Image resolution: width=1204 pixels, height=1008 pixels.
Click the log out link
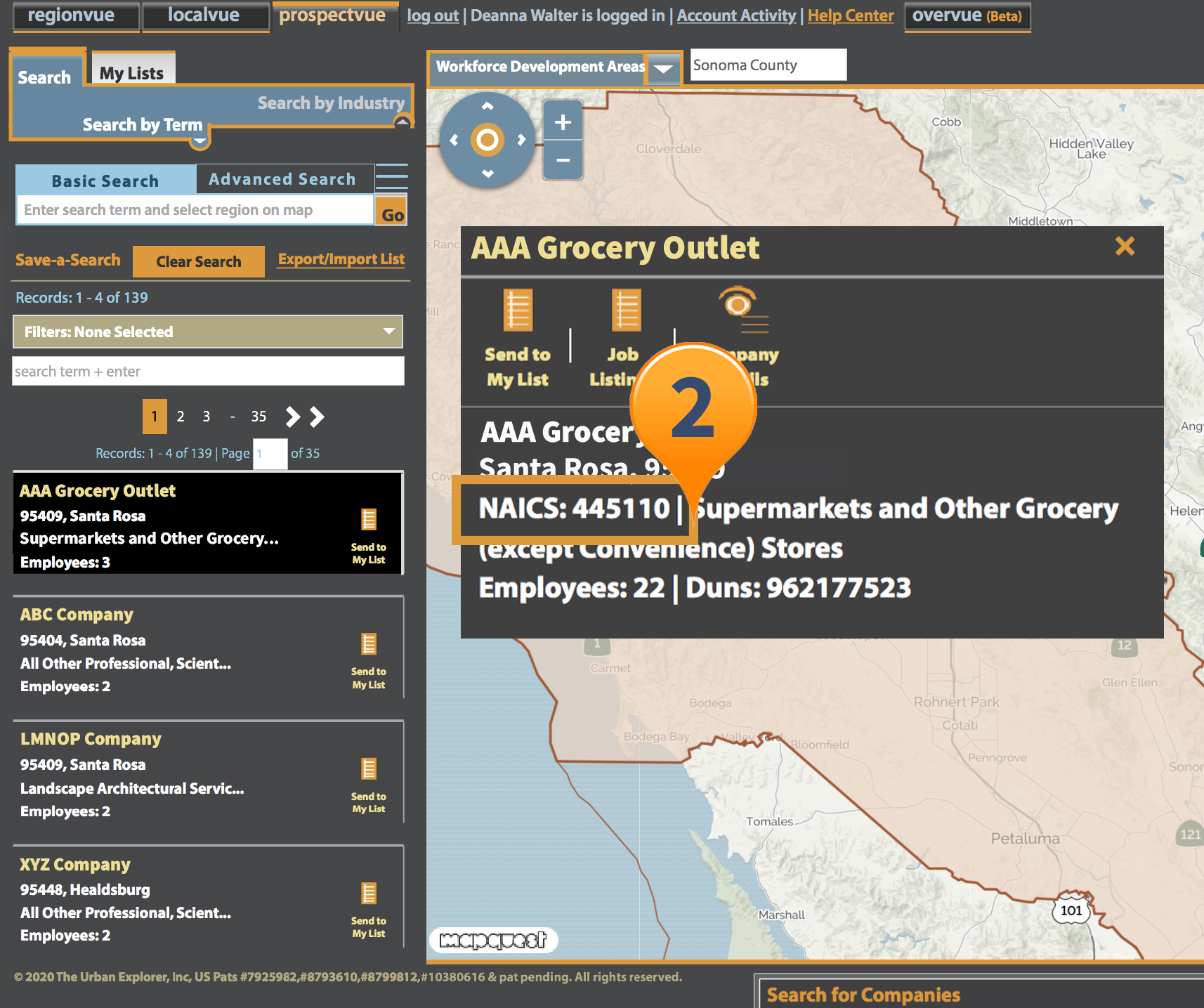[433, 15]
